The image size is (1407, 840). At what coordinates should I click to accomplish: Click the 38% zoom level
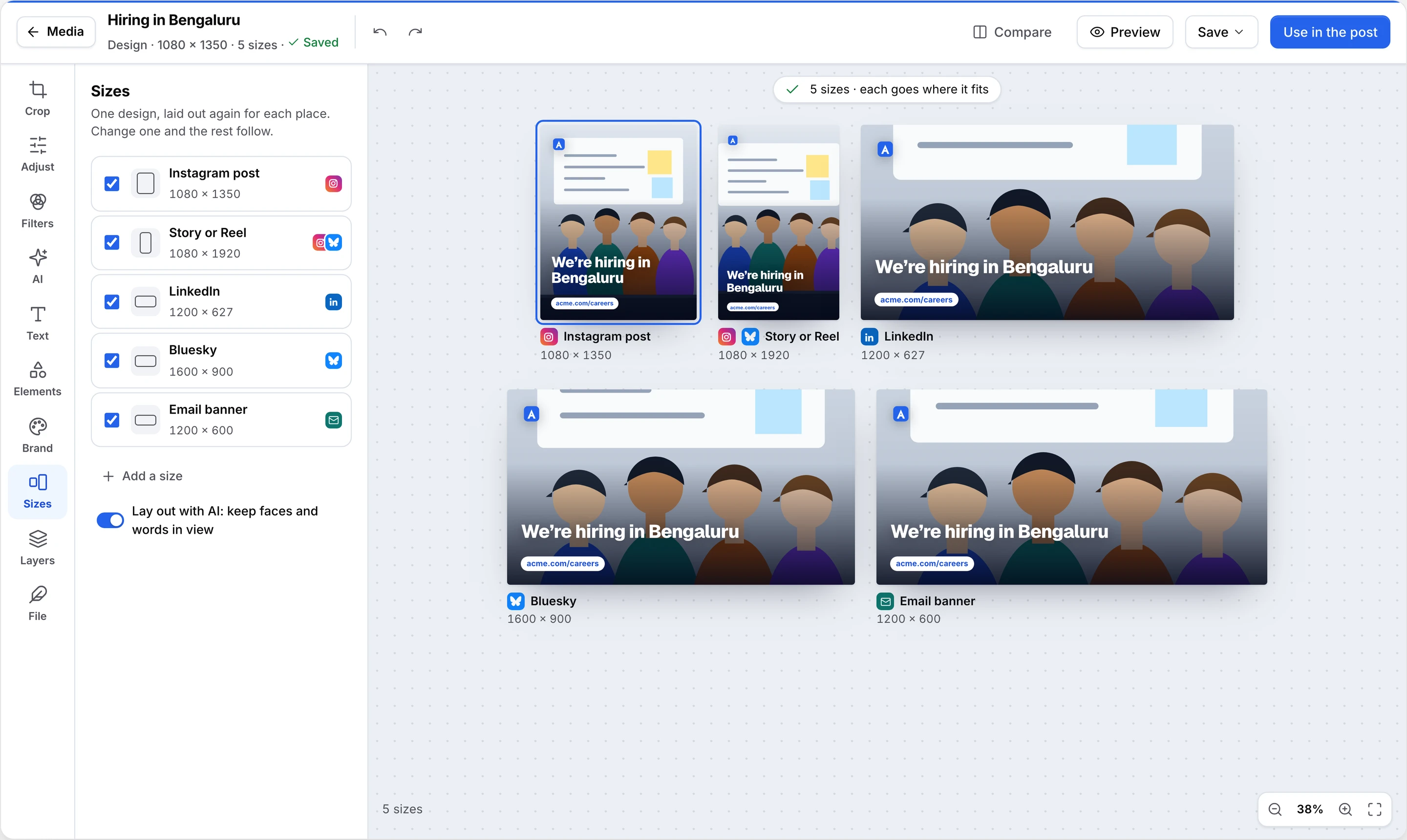[x=1310, y=809]
